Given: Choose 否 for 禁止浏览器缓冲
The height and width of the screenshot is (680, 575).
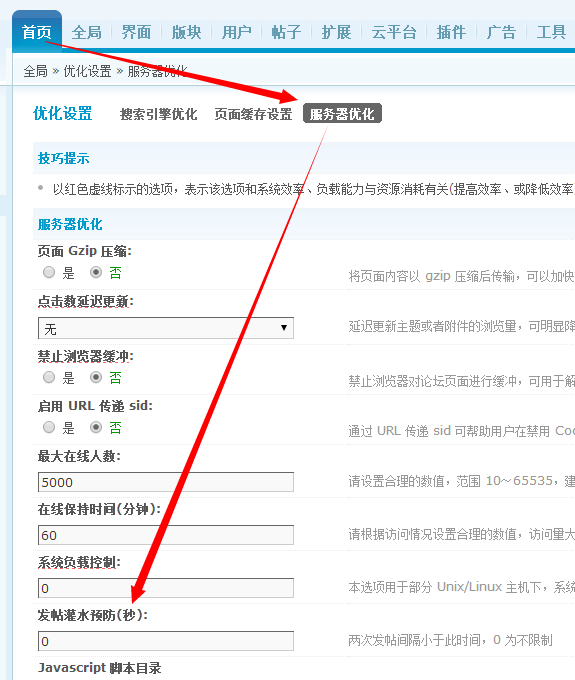Looking at the screenshot, I should 96,377.
